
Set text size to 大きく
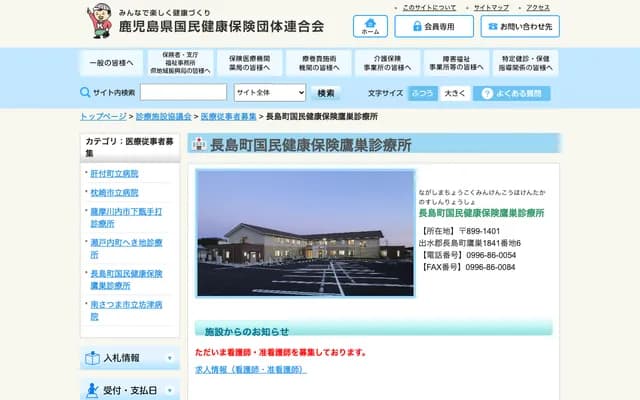[x=454, y=93]
